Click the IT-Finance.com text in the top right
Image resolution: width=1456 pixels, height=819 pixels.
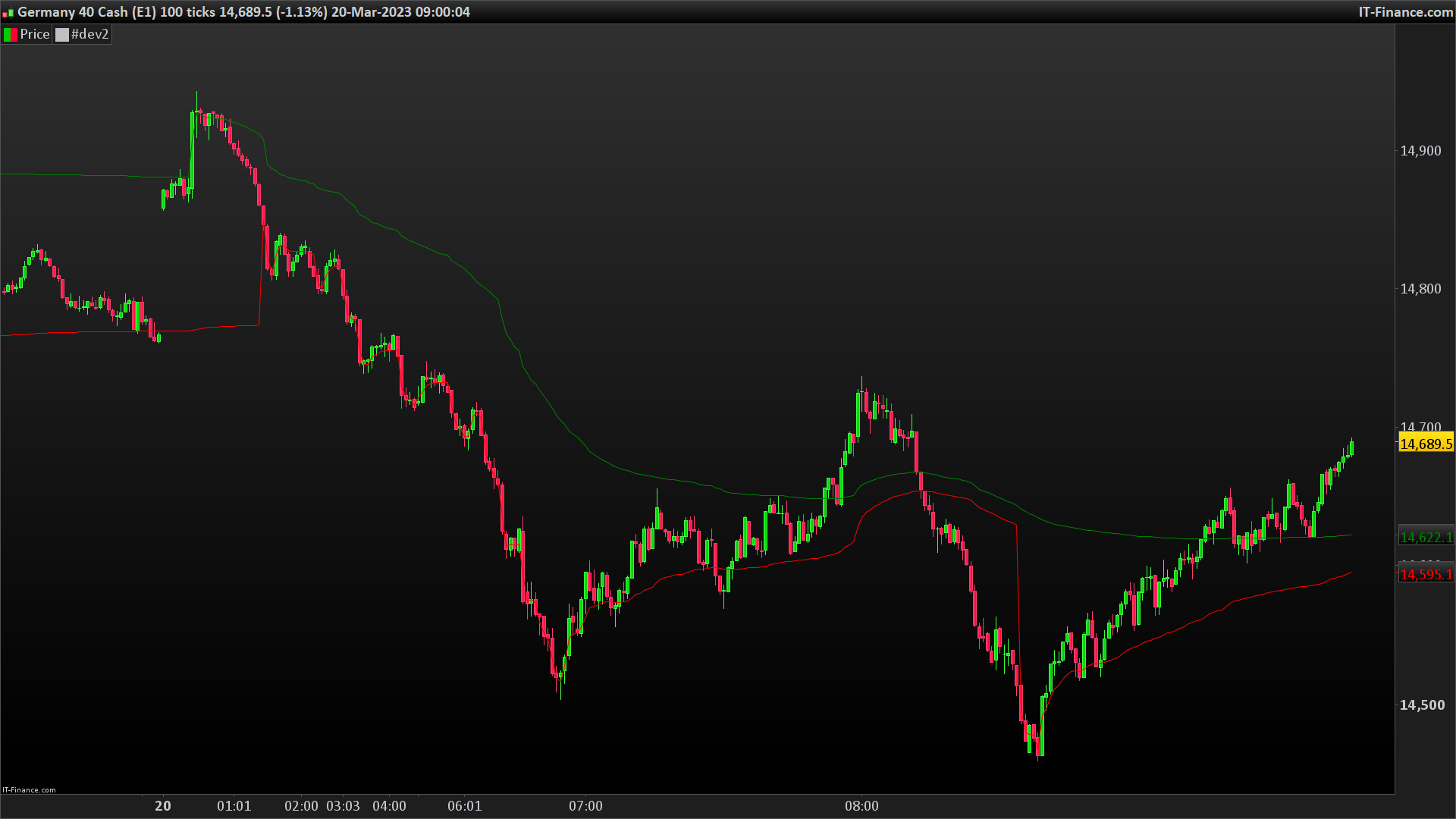pyautogui.click(x=1405, y=12)
